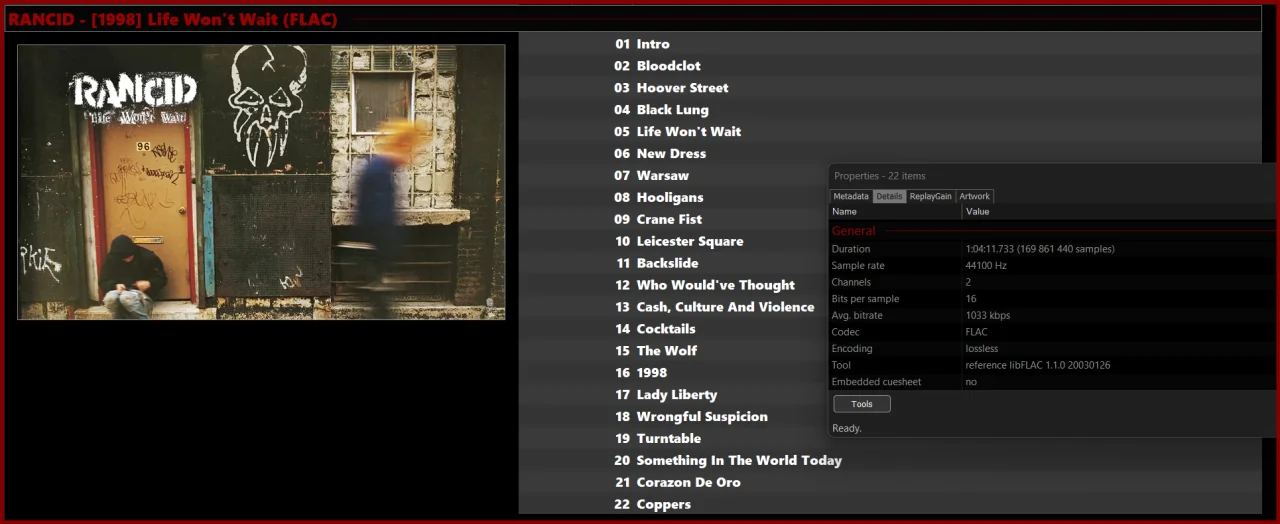Click the Duration value 1:04:11.733
Screen dimensions: 1280x524
1040,249
